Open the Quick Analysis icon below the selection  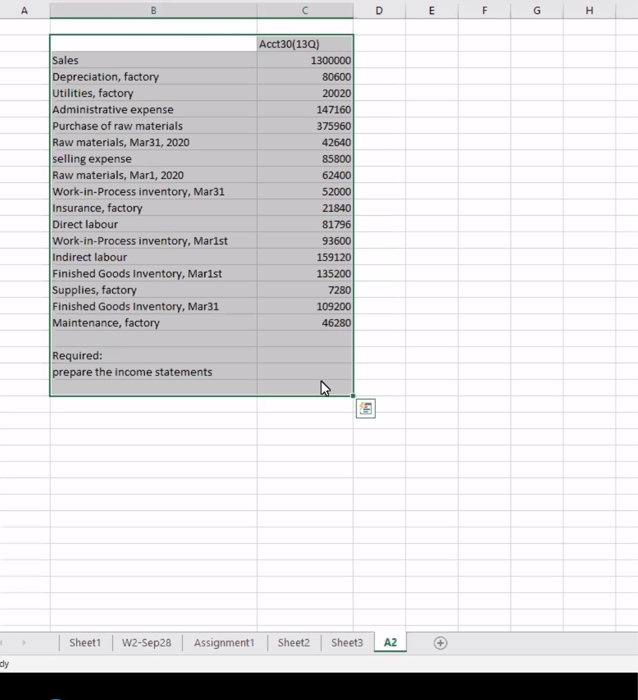tap(366, 408)
